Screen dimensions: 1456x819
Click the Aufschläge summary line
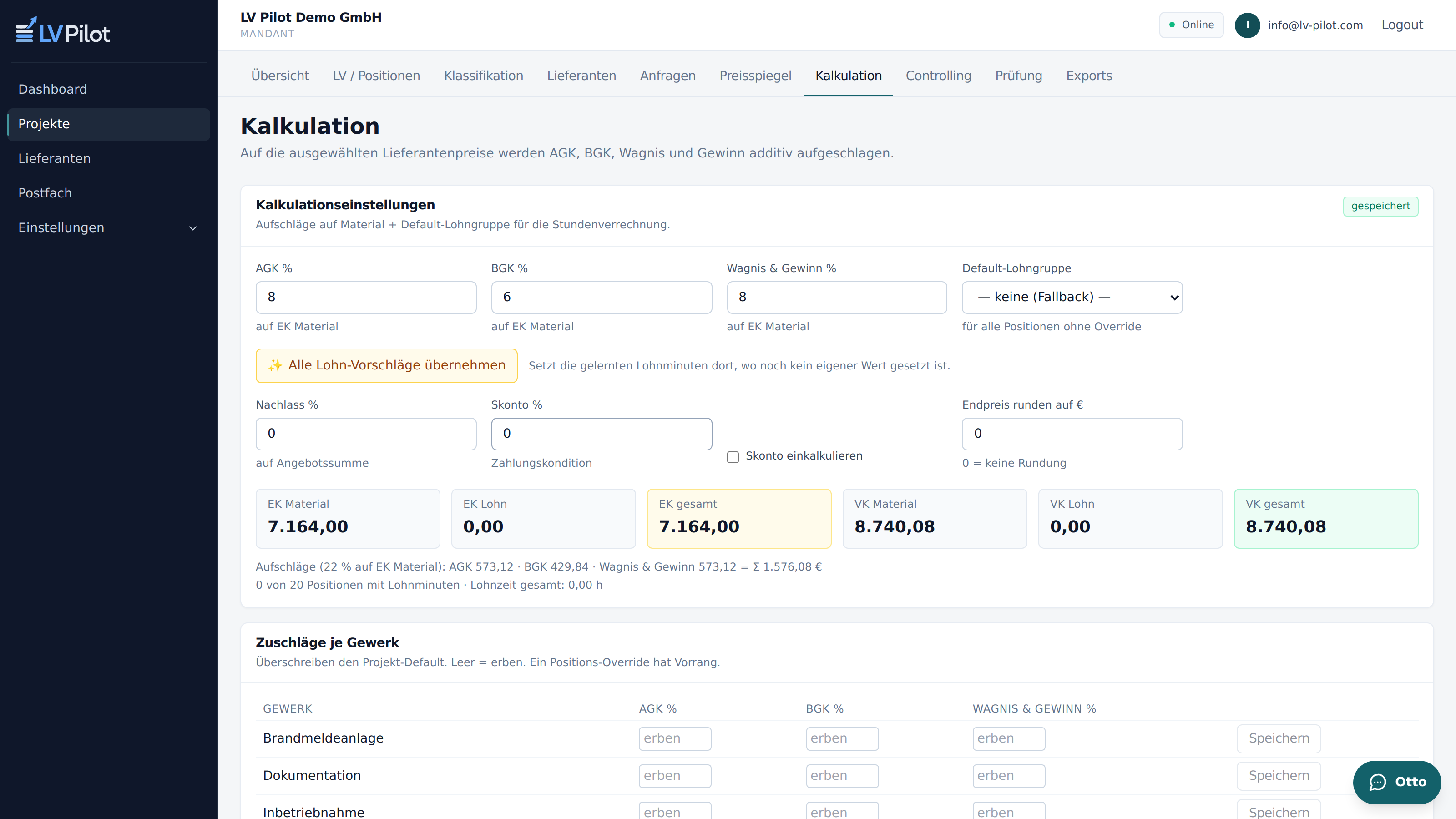click(539, 566)
